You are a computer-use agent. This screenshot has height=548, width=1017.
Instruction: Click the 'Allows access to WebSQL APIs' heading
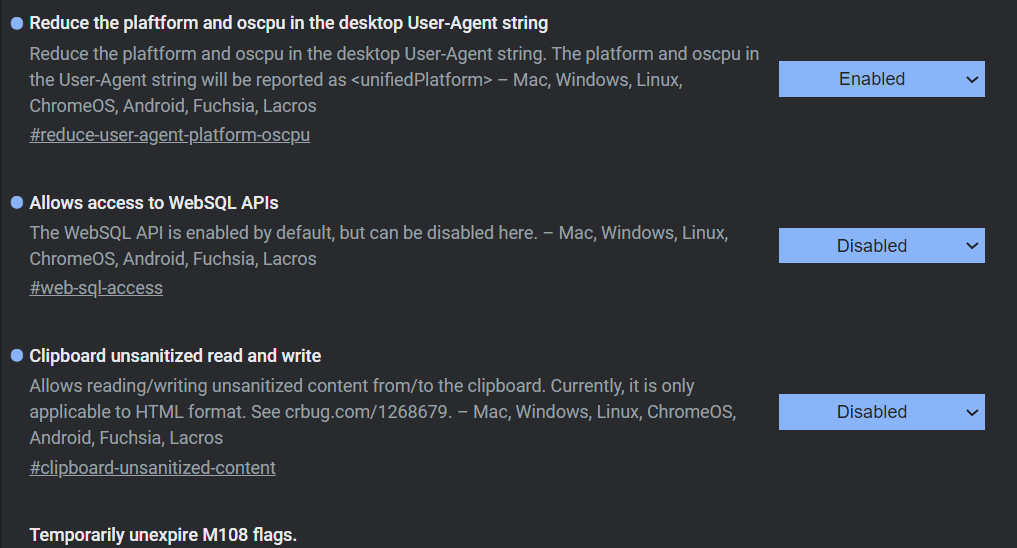154,203
